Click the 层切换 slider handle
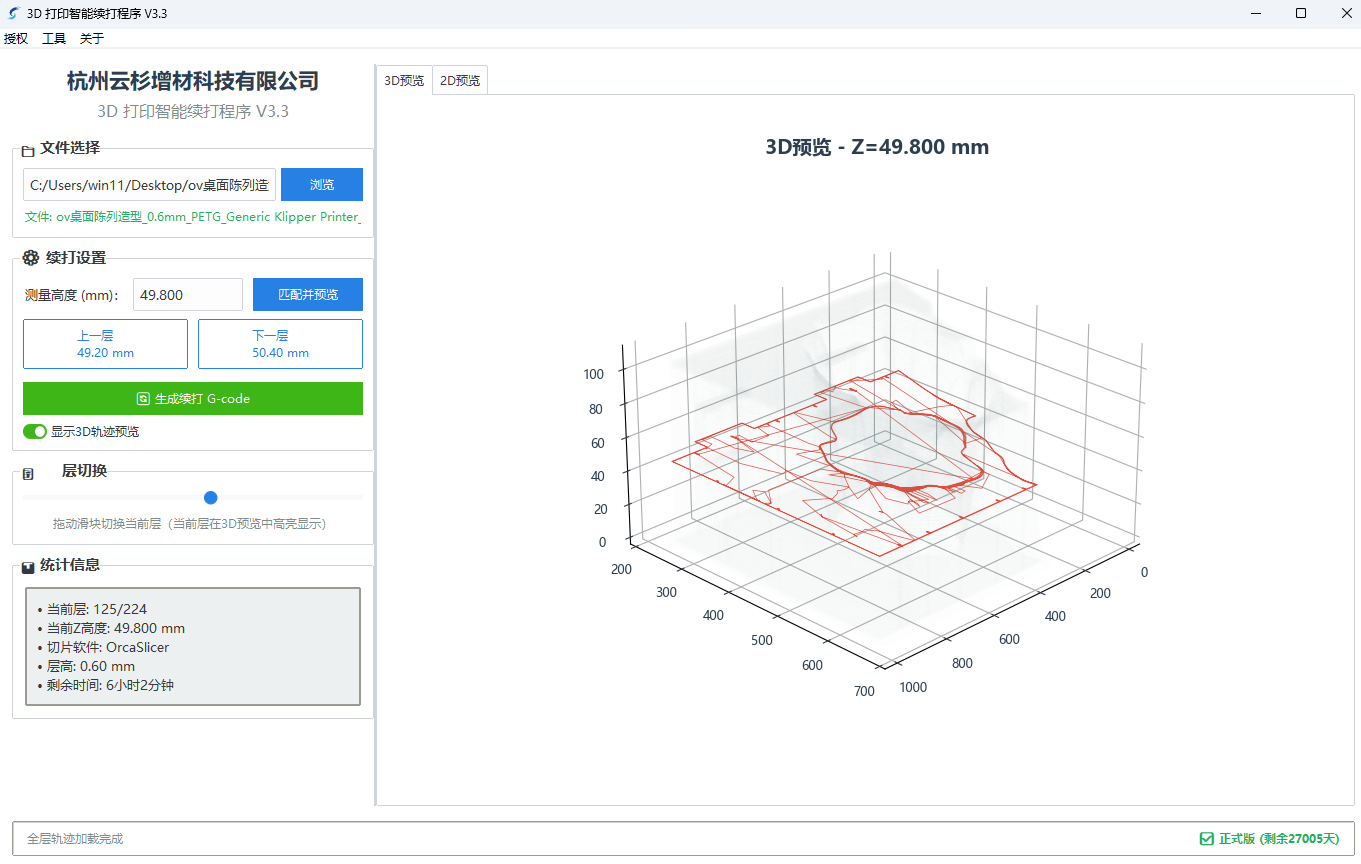The height and width of the screenshot is (864, 1361). pos(211,497)
